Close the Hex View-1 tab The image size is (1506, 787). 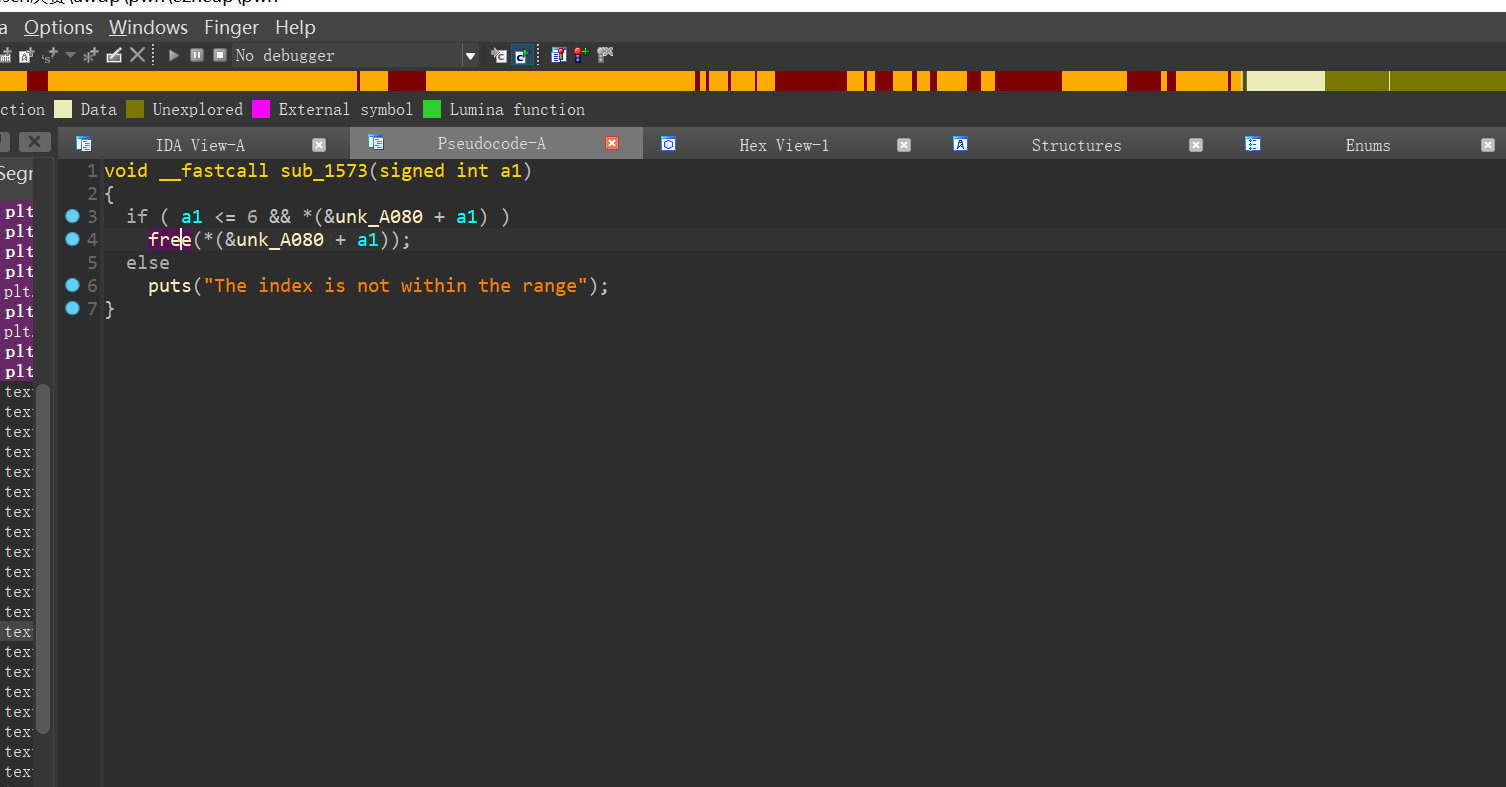click(904, 145)
